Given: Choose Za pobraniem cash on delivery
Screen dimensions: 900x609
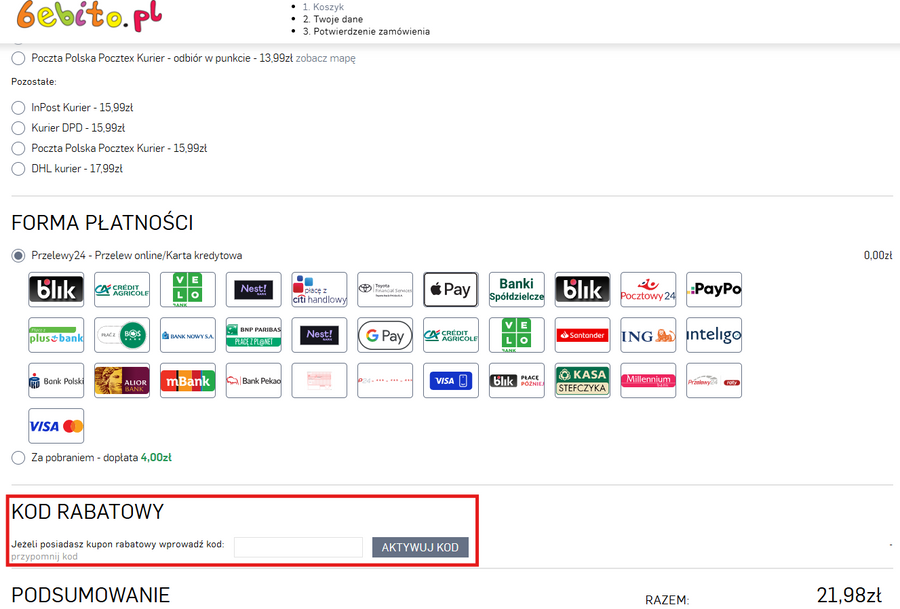Looking at the screenshot, I should click(x=18, y=457).
